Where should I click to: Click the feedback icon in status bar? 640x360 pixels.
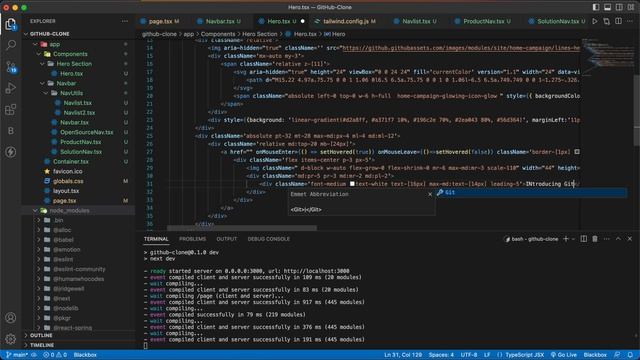(618, 355)
